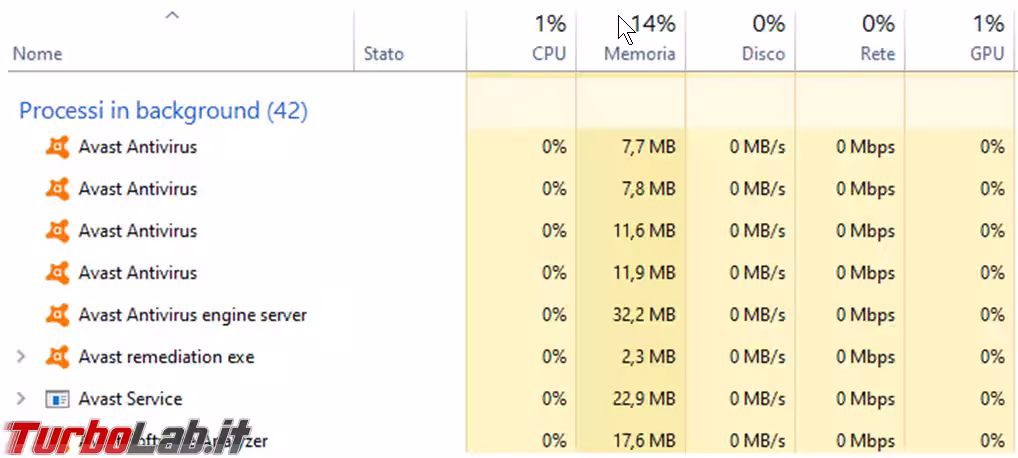The image size is (1018, 458).
Task: Select the Avast Antivirus engine server row
Action: pyautogui.click(x=192, y=315)
